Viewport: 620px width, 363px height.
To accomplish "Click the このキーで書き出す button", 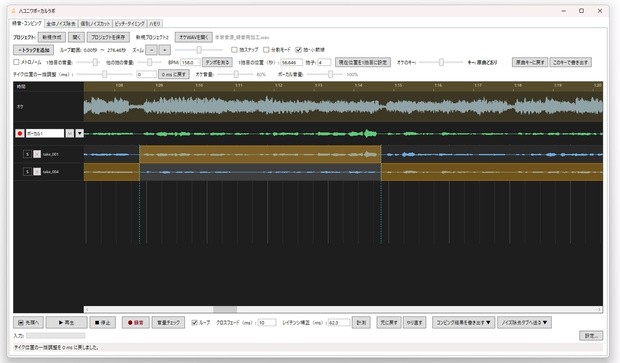I will coord(571,62).
